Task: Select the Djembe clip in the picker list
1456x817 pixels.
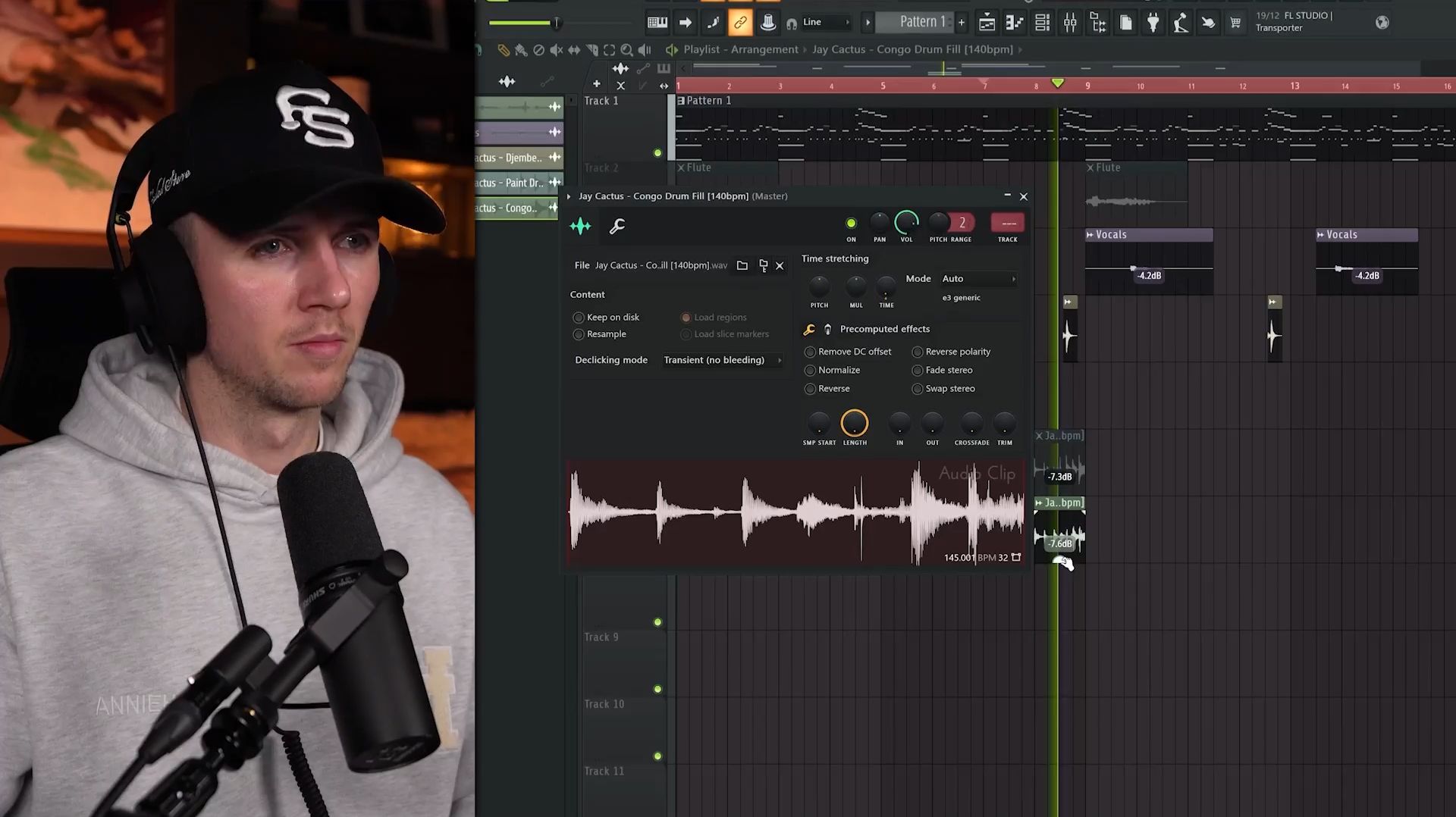Action: pyautogui.click(x=519, y=158)
